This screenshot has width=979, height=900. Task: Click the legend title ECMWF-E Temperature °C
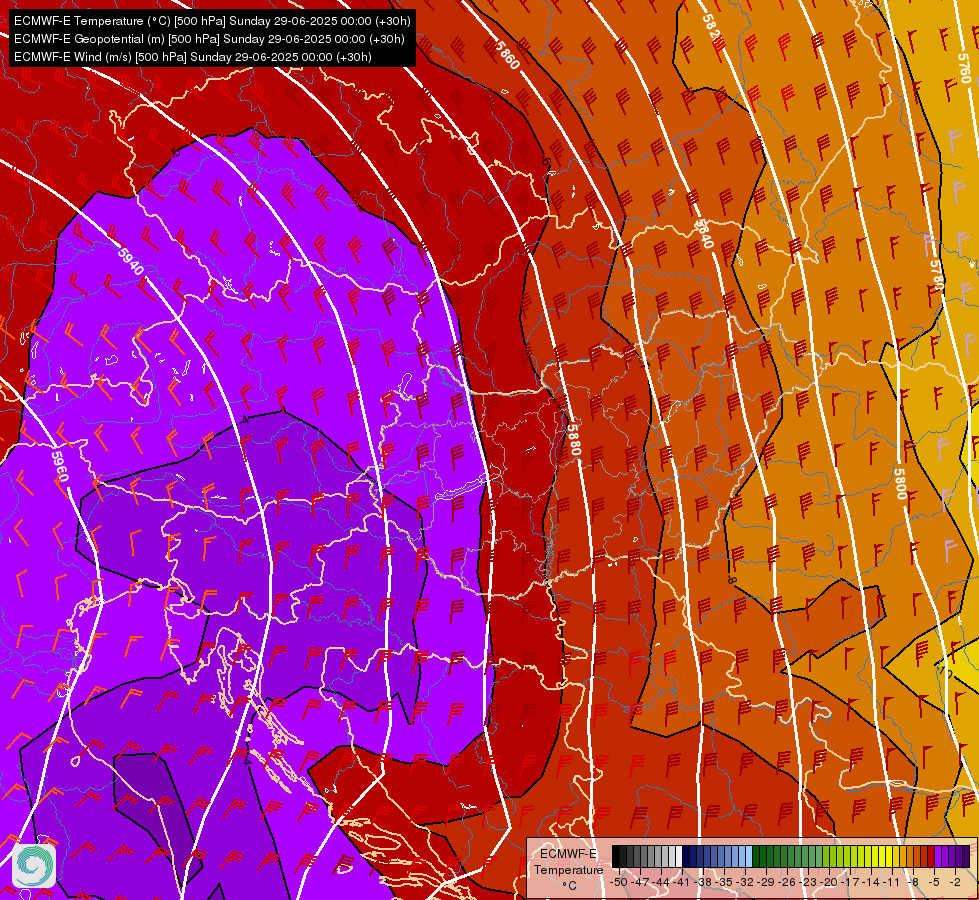(568, 869)
